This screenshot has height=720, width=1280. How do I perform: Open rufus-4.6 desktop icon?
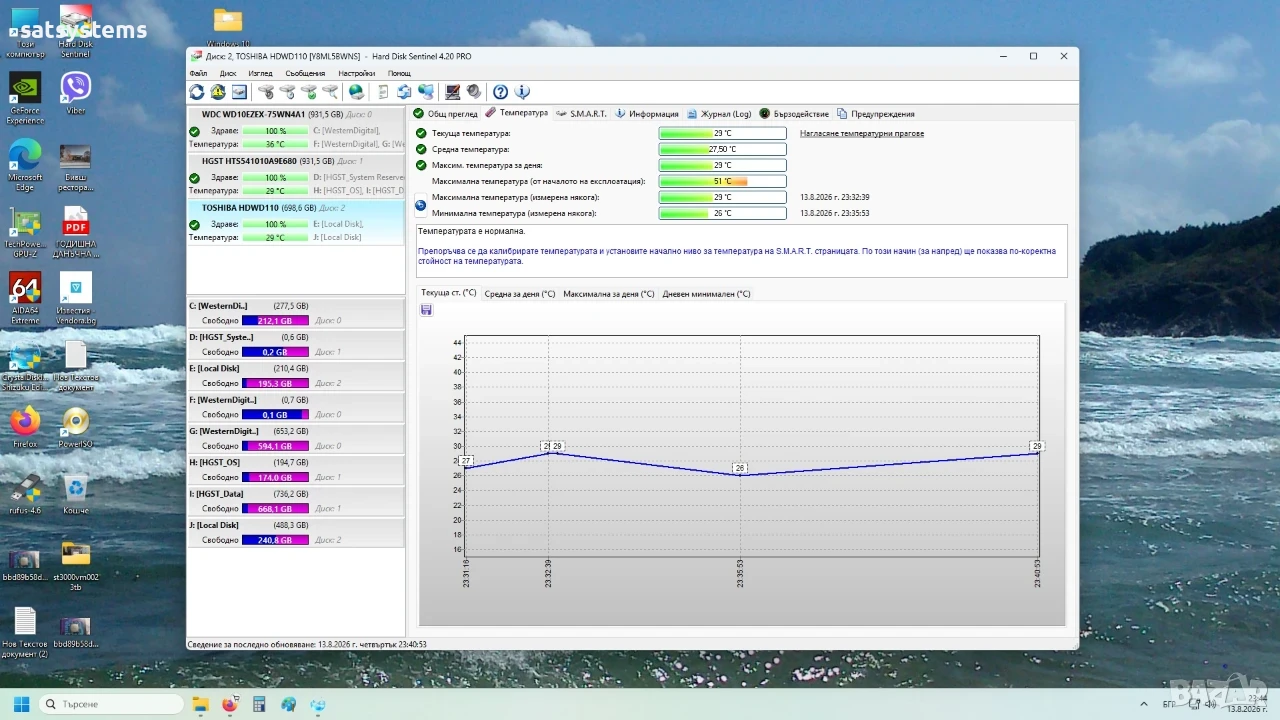pos(25,493)
